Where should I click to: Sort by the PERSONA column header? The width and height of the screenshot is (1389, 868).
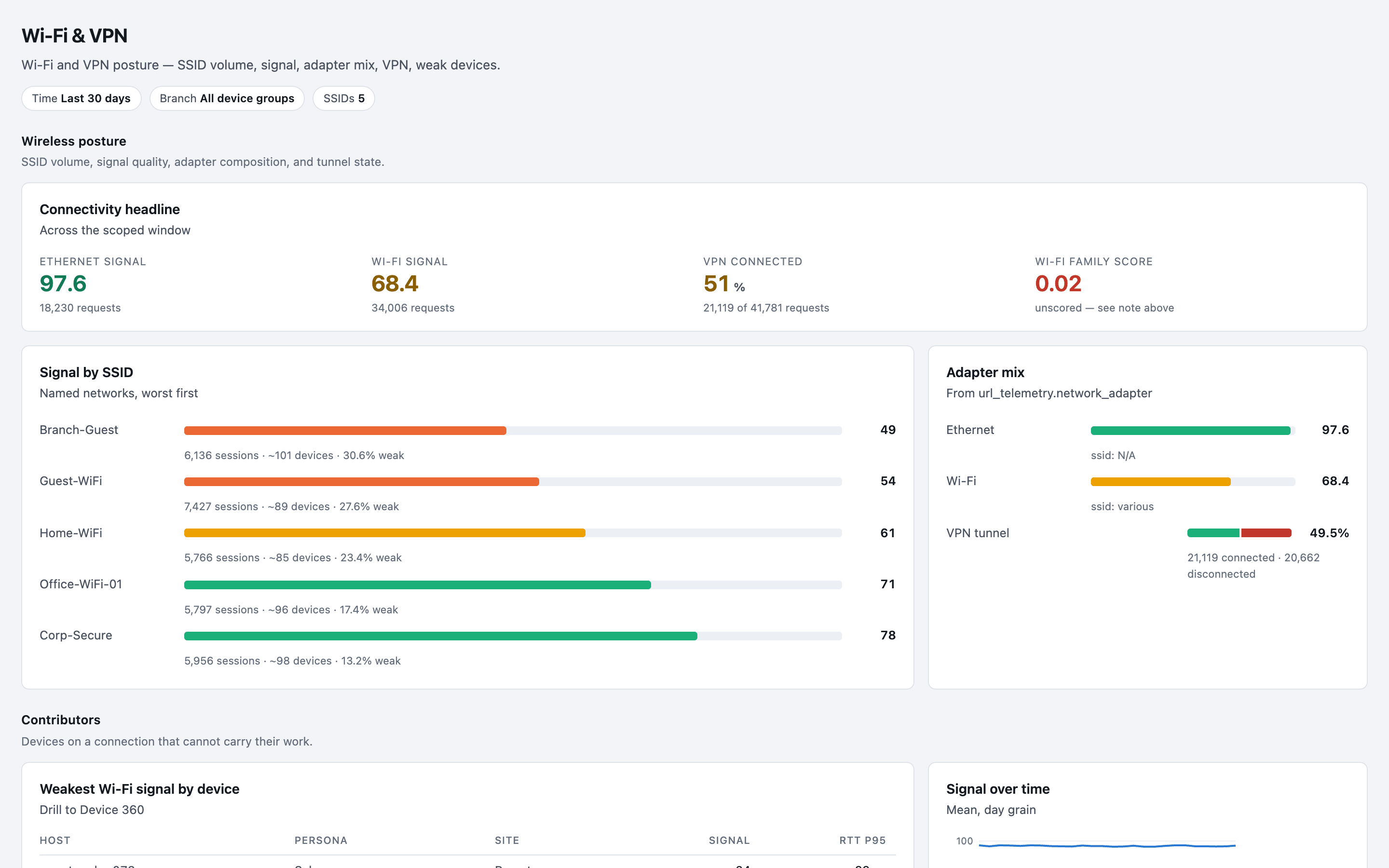(321, 841)
